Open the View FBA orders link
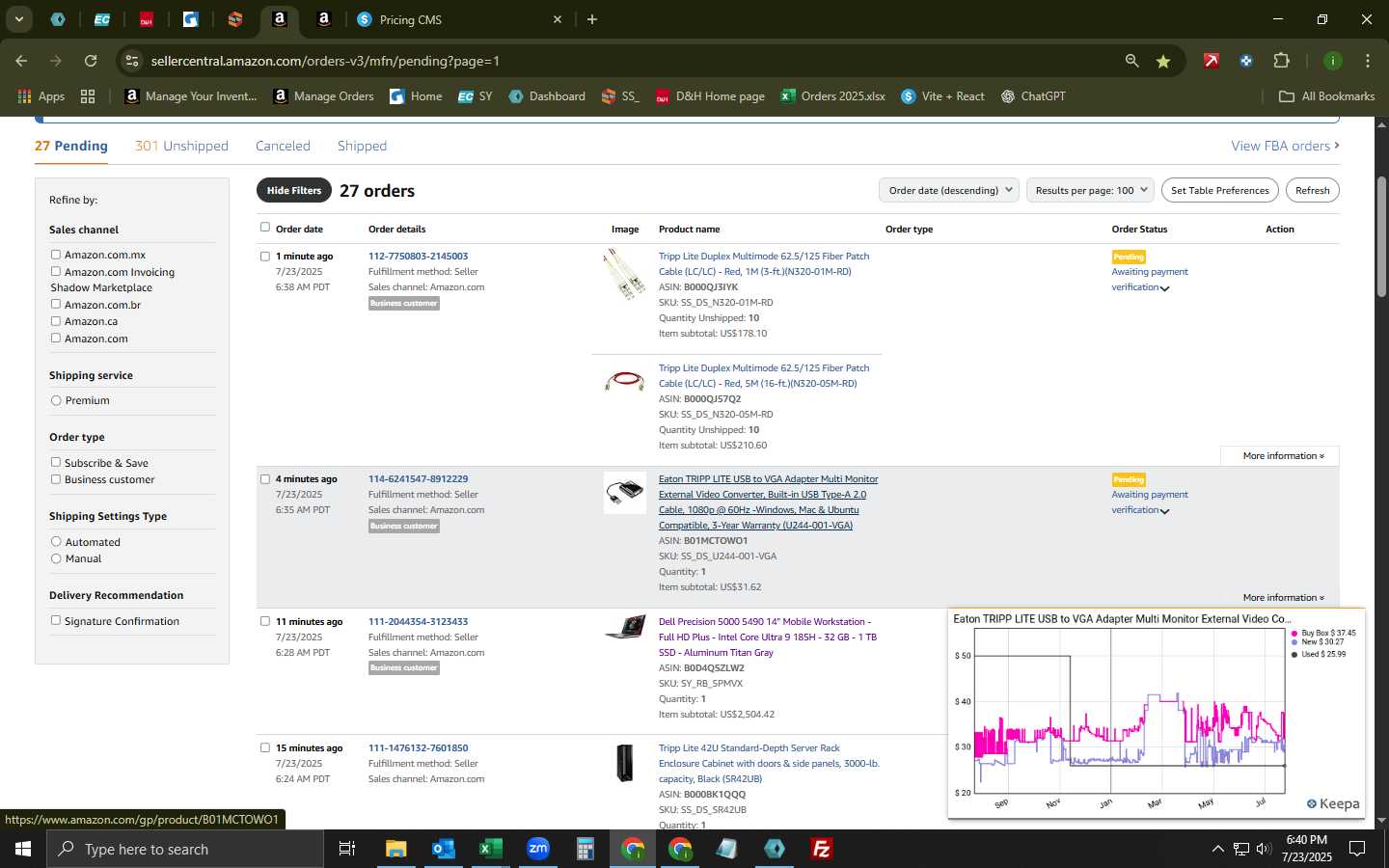Viewport: 1389px width, 868px height. click(x=1285, y=146)
